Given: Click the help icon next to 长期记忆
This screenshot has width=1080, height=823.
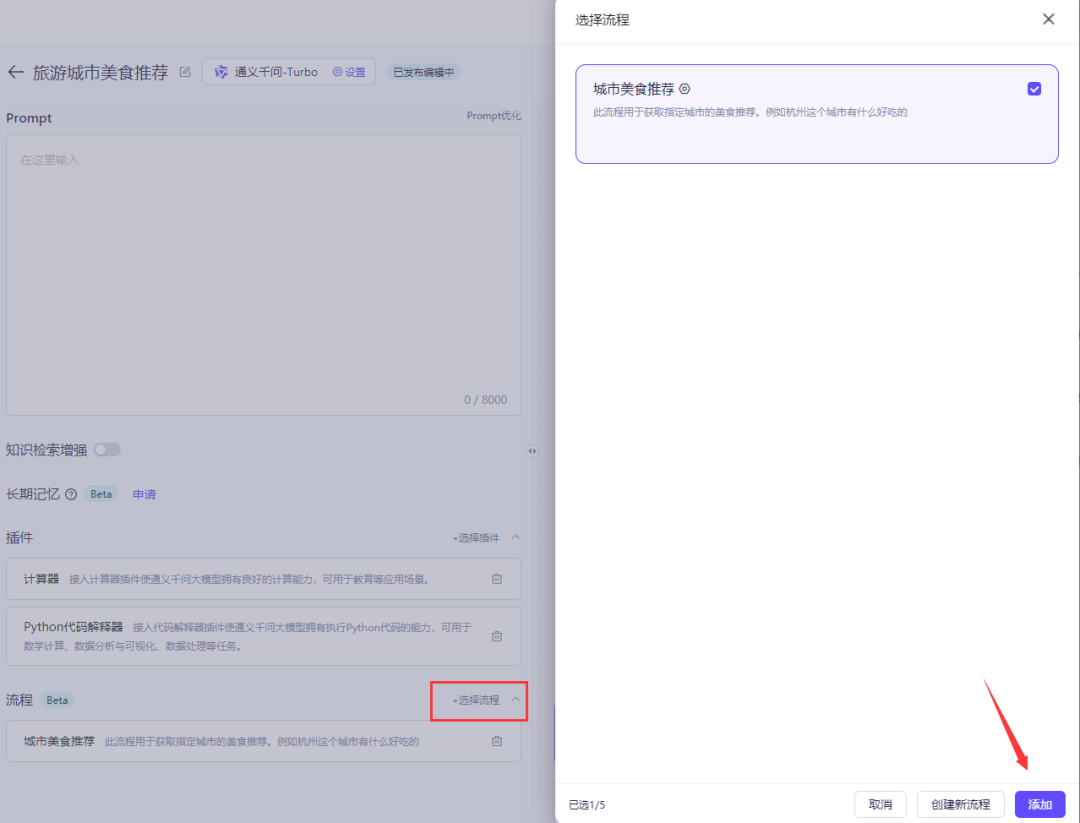Looking at the screenshot, I should coord(71,494).
